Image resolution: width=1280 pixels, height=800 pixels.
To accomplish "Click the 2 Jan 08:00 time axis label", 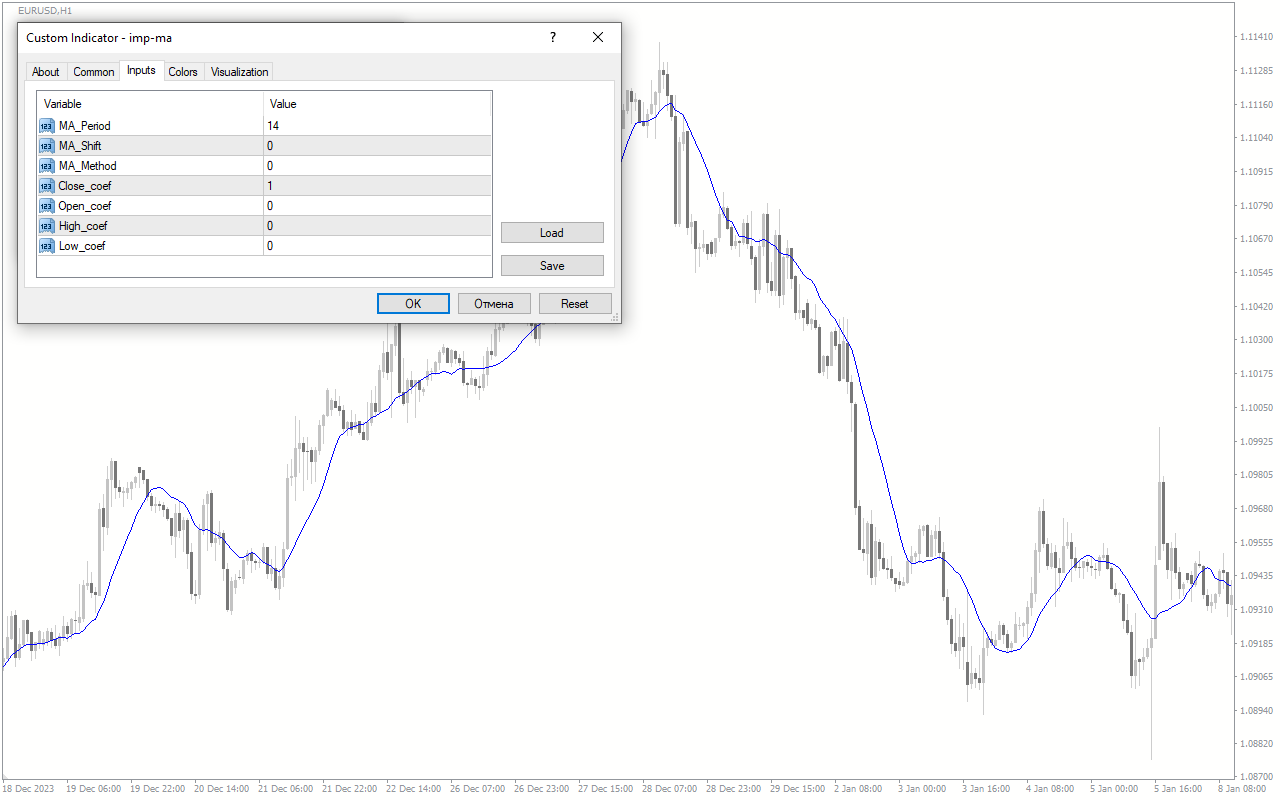I will [856, 789].
